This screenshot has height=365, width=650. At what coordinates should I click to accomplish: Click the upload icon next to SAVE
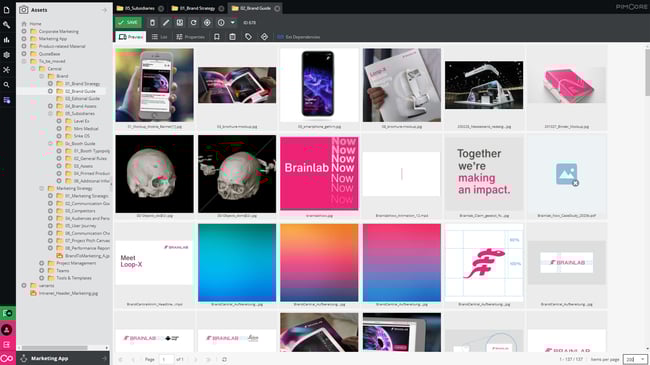click(152, 23)
